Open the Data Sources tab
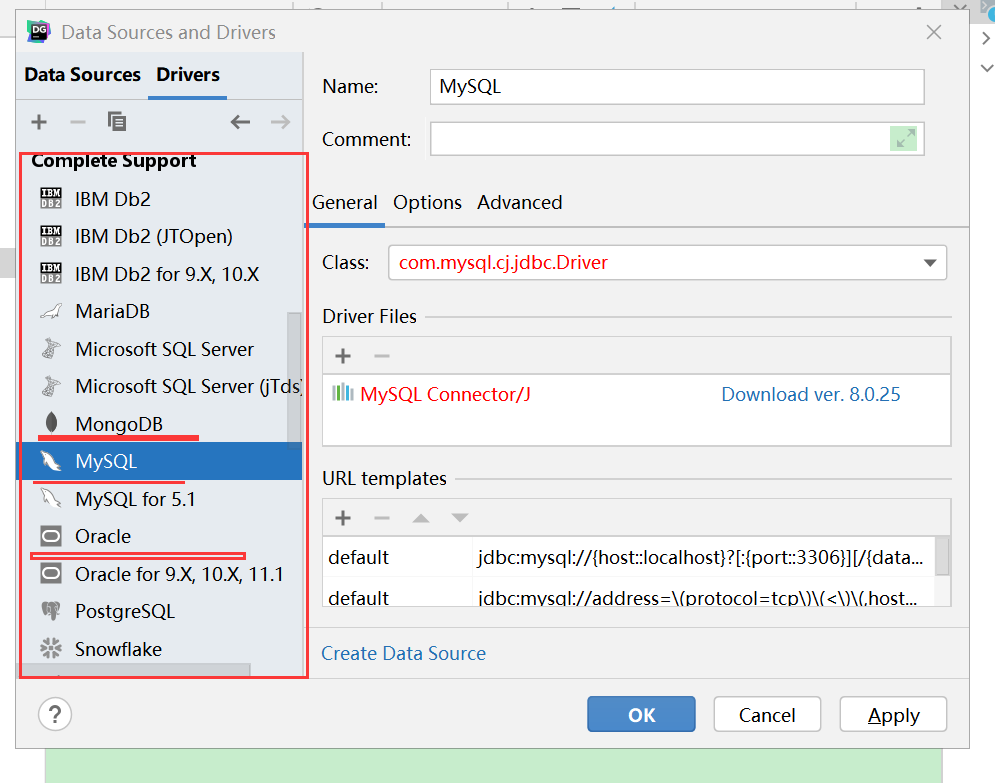 click(x=82, y=74)
